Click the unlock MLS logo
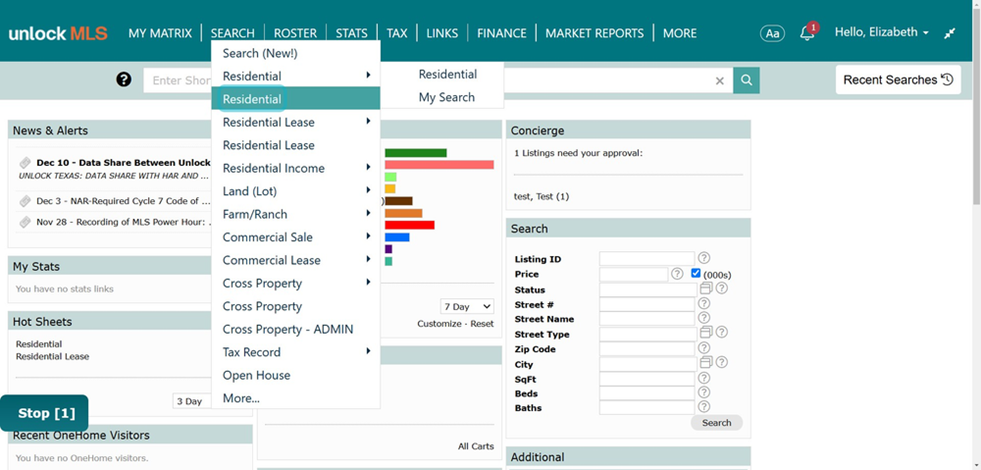Screen dimensions: 981x470 pos(58,33)
